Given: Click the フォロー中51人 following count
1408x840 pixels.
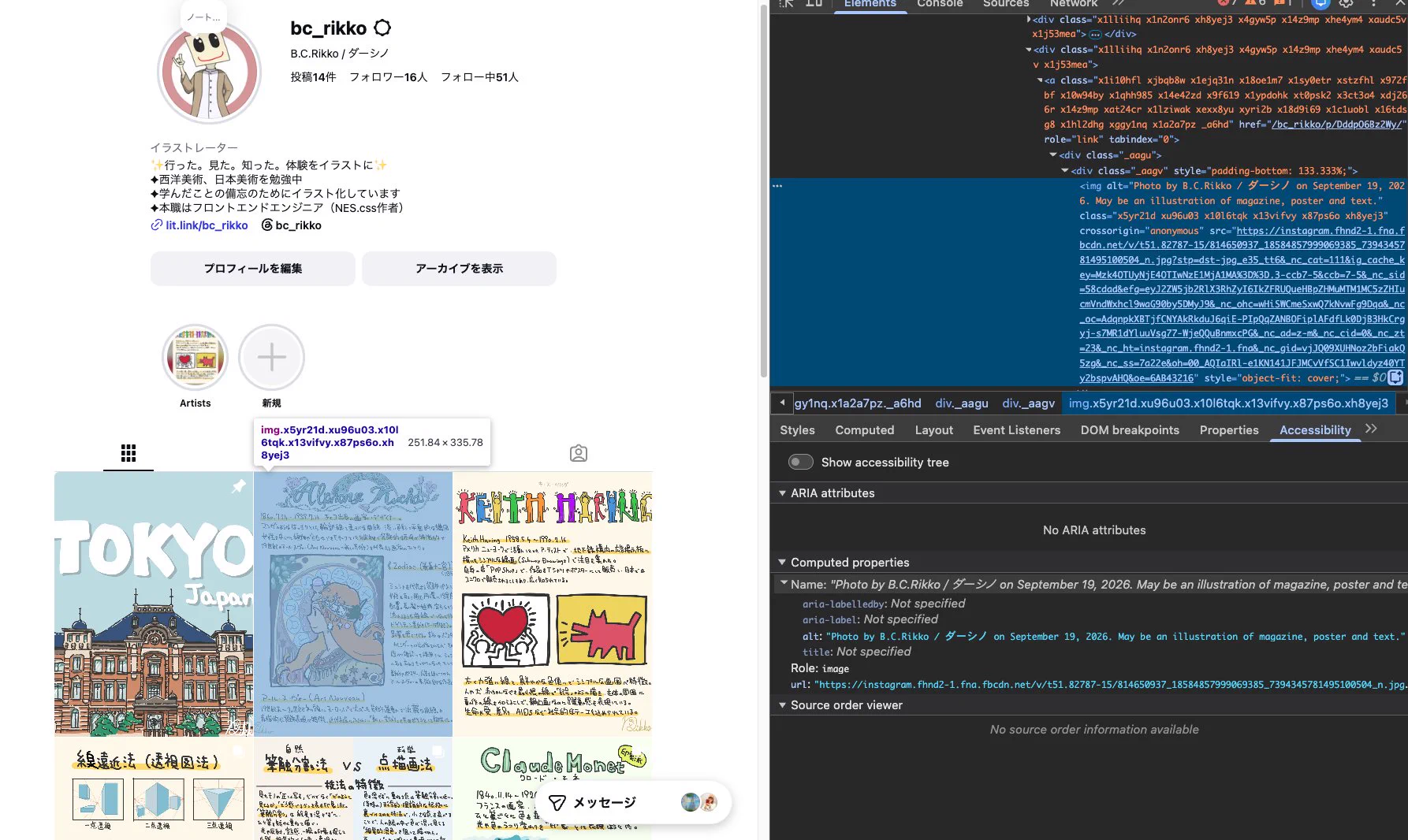Looking at the screenshot, I should point(479,77).
